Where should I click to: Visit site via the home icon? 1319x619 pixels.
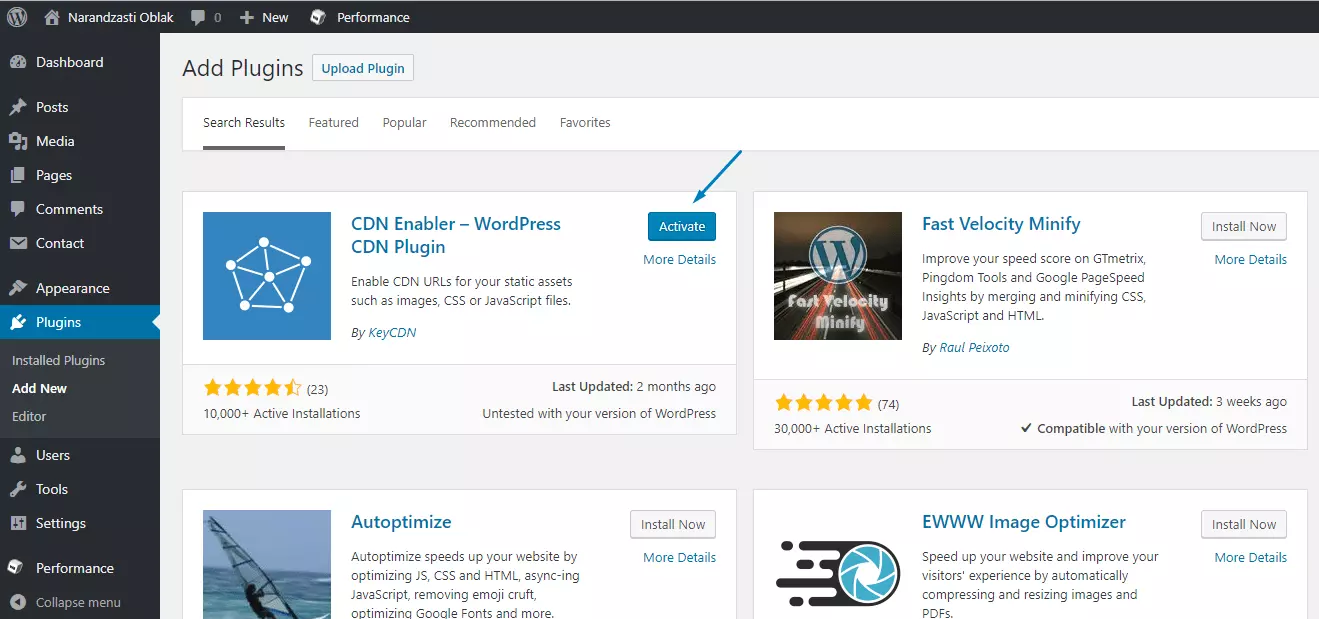click(x=52, y=17)
